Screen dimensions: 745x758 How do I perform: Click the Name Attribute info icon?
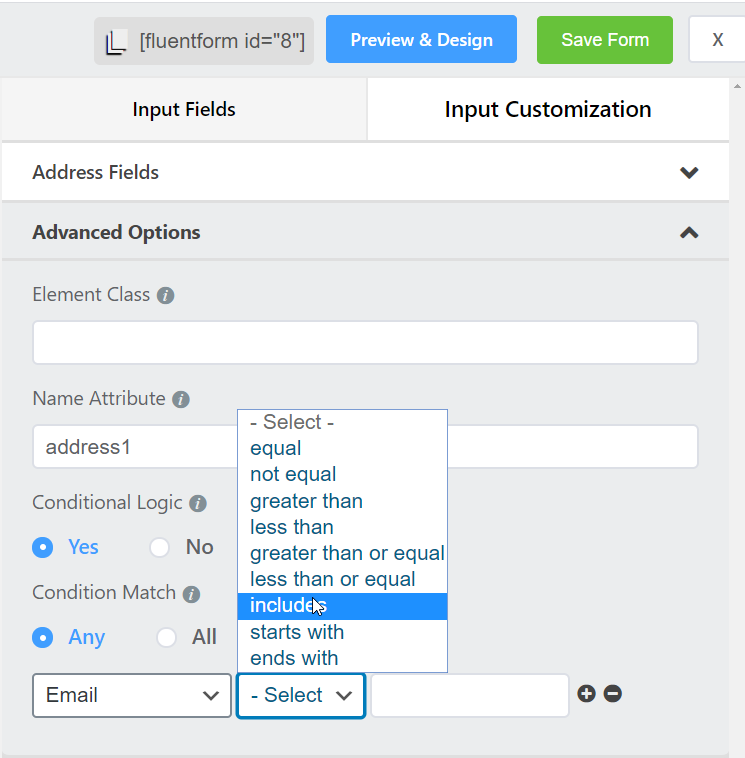(x=181, y=399)
